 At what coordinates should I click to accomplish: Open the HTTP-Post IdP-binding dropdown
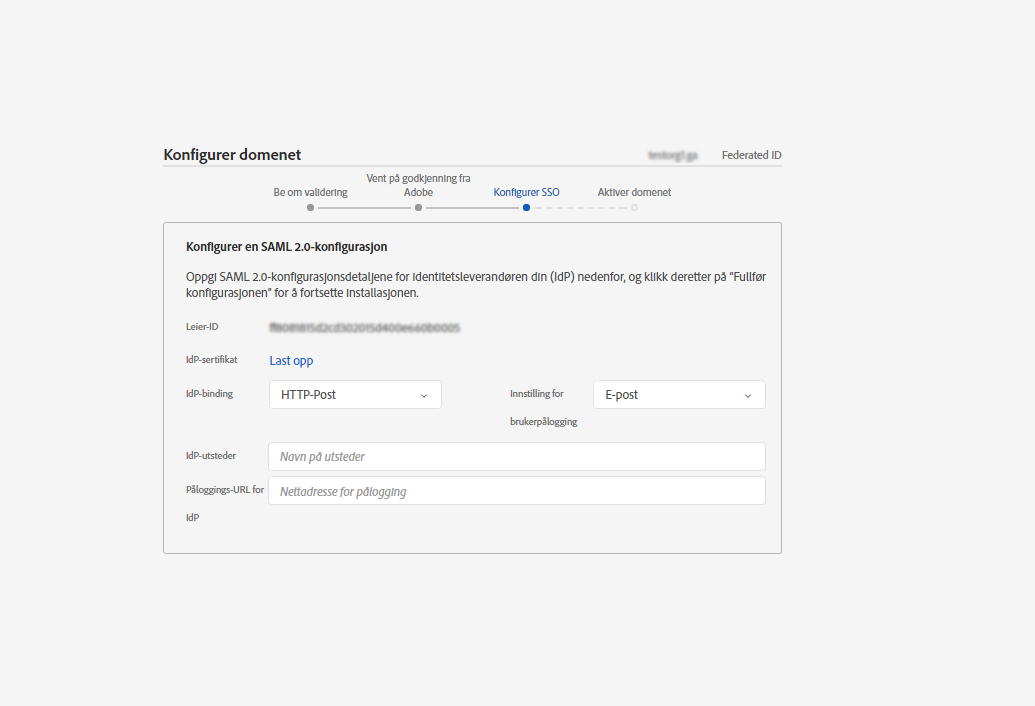click(355, 395)
